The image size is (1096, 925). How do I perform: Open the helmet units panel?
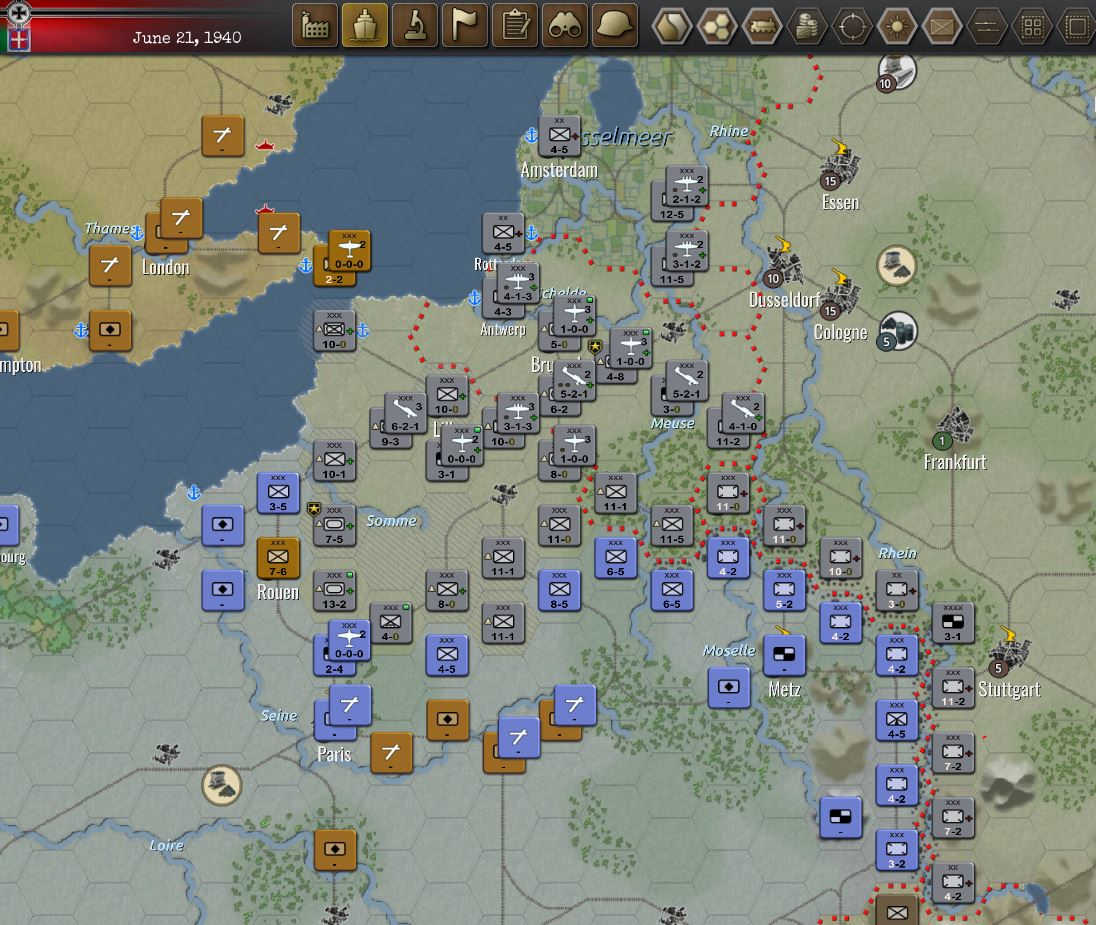615,26
